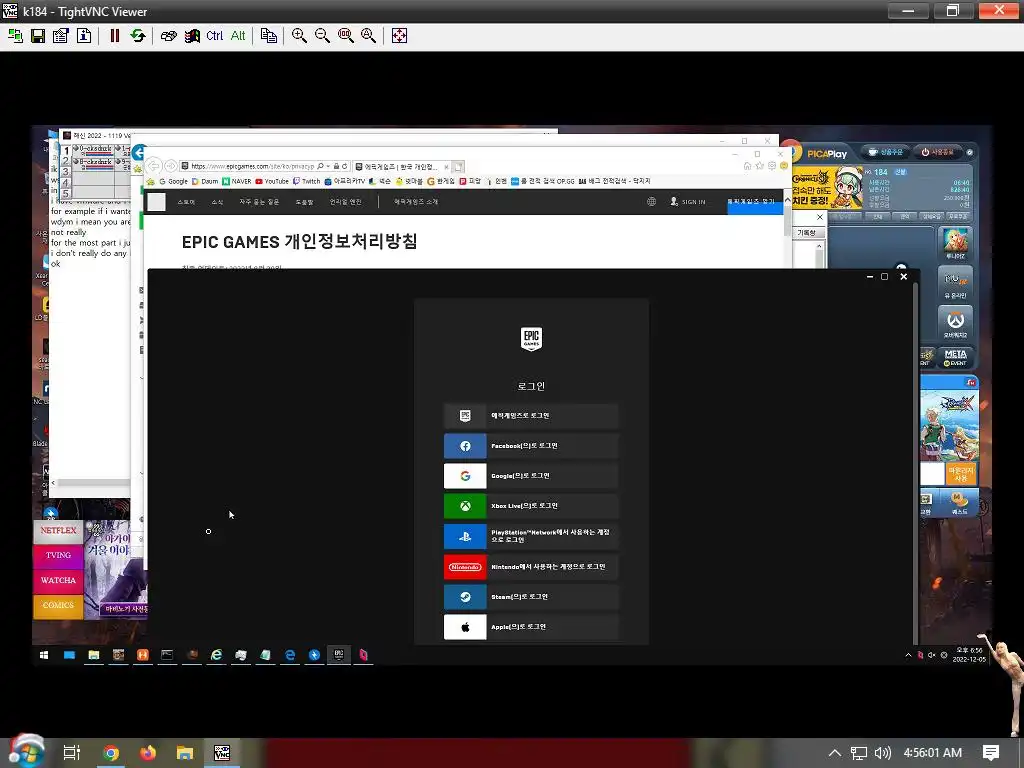Image resolution: width=1024 pixels, height=768 pixels.
Task: Open Chrome from local taskbar
Action: (x=111, y=753)
